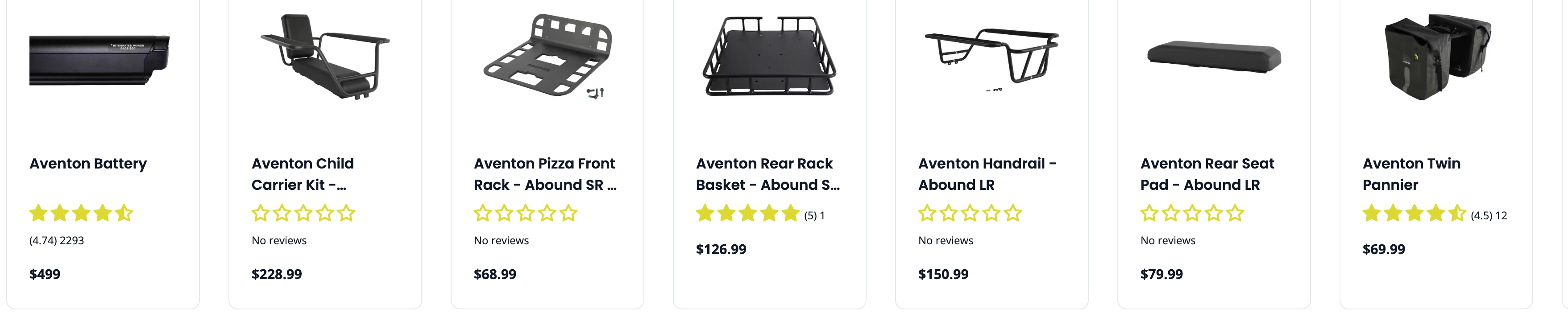Click the Aventon Battery title link

click(x=88, y=164)
